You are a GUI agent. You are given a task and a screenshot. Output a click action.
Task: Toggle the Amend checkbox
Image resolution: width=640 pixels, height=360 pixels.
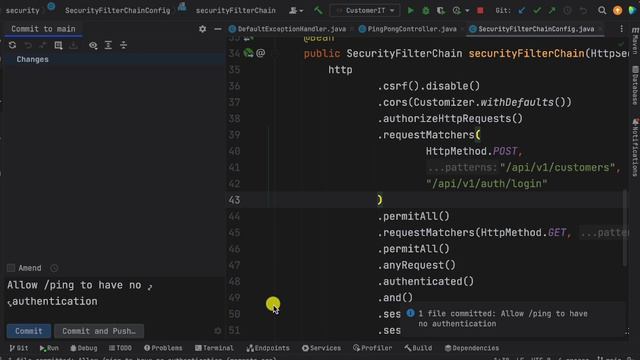(x=11, y=268)
